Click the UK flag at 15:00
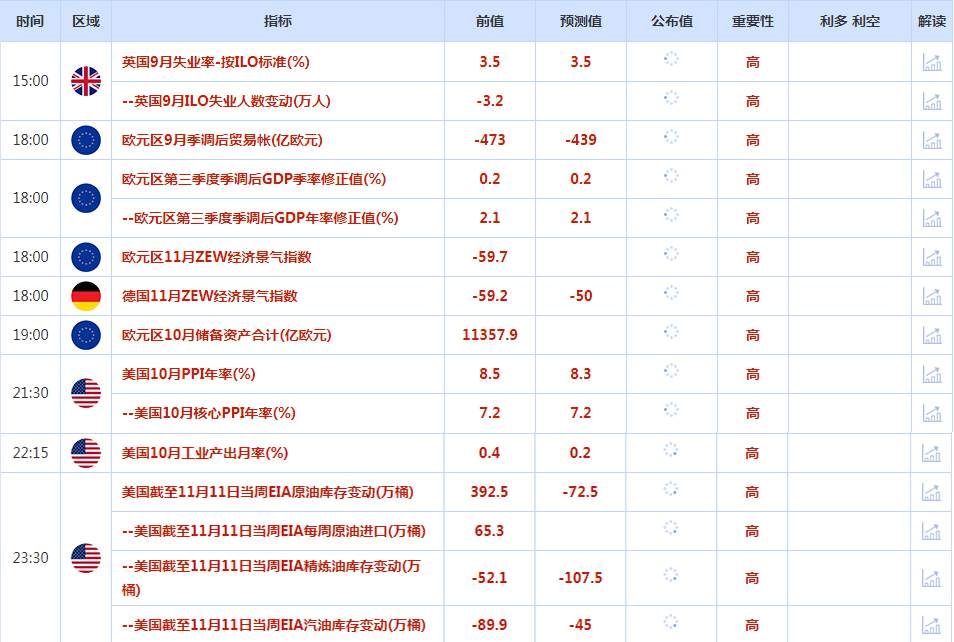This screenshot has width=954, height=642. [86, 81]
